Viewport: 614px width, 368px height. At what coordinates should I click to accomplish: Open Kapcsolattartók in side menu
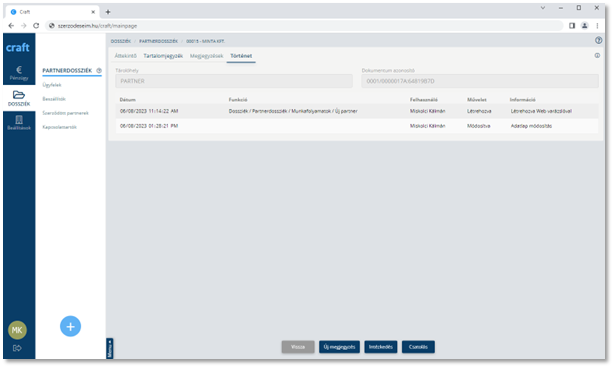click(60, 127)
